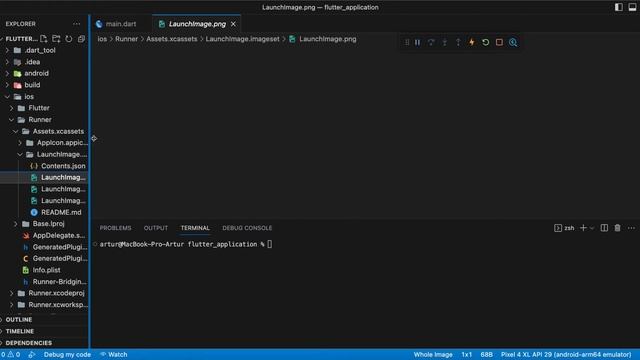
Task: Restart the debug session
Action: pyautogui.click(x=485, y=42)
